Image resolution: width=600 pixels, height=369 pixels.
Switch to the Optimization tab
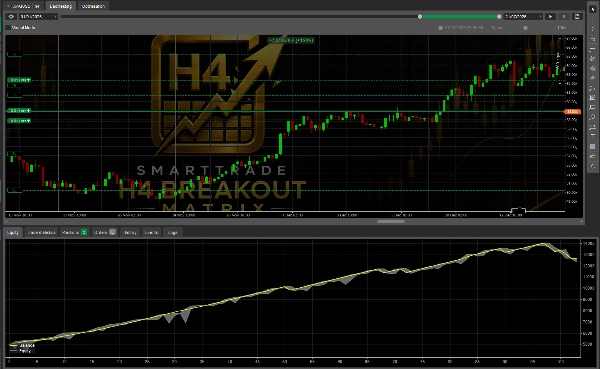[x=93, y=6]
